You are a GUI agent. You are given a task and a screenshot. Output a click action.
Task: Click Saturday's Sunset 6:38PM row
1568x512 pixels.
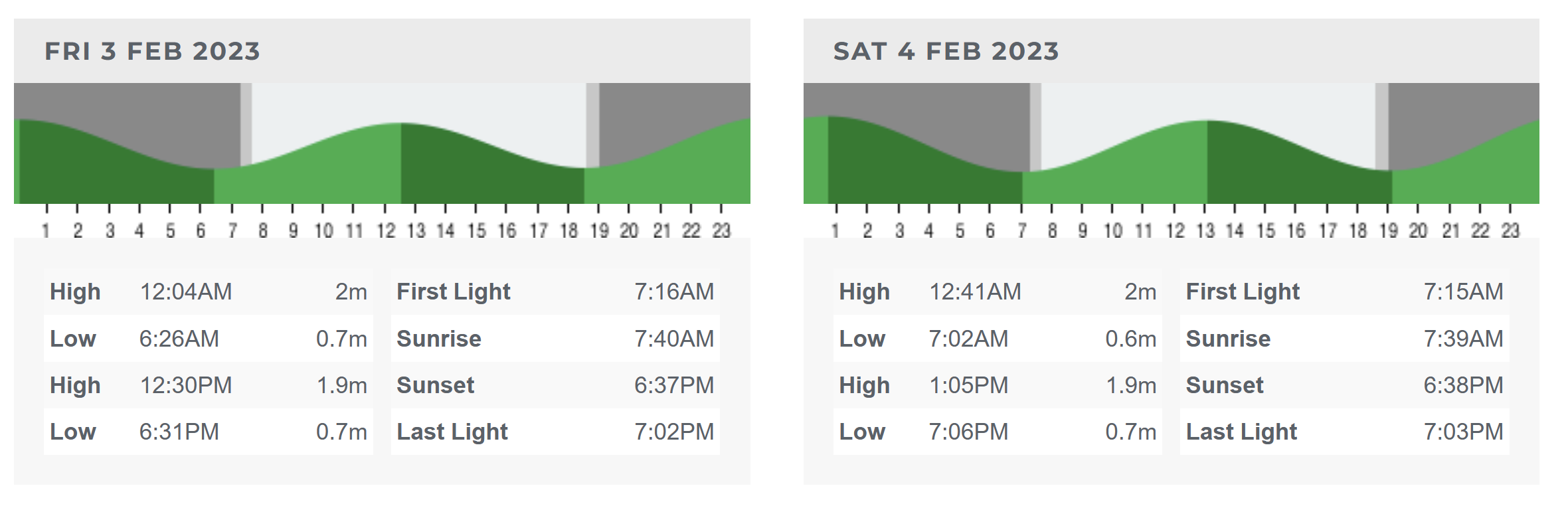pos(1344,385)
